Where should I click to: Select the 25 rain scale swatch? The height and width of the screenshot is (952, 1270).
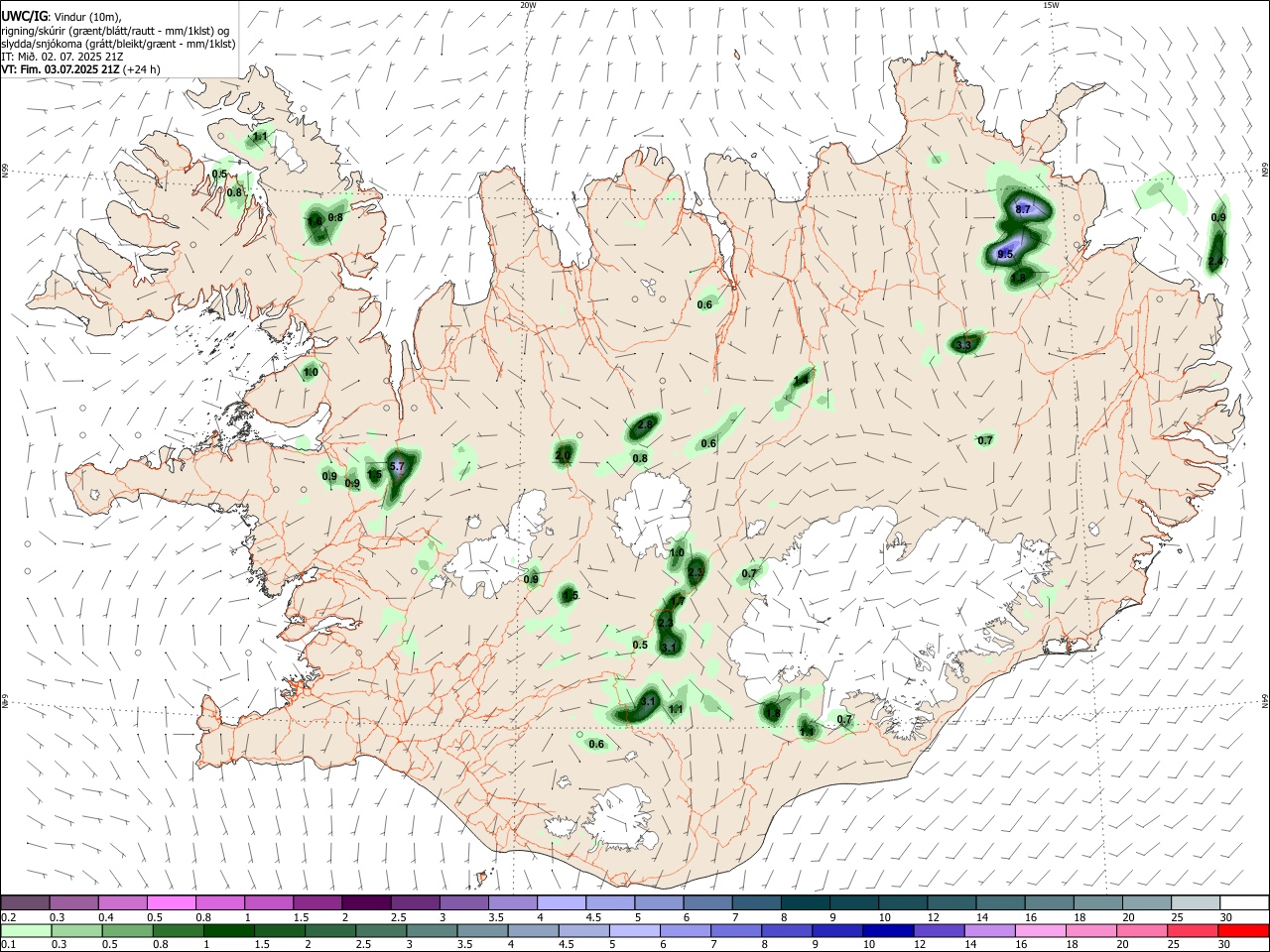pos(1191,930)
